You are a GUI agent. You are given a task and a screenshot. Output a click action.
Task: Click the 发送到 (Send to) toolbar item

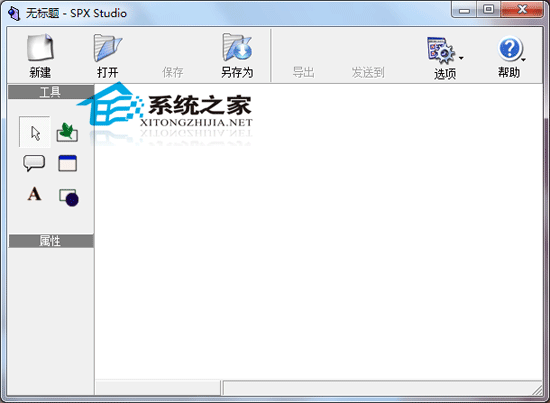click(x=368, y=72)
